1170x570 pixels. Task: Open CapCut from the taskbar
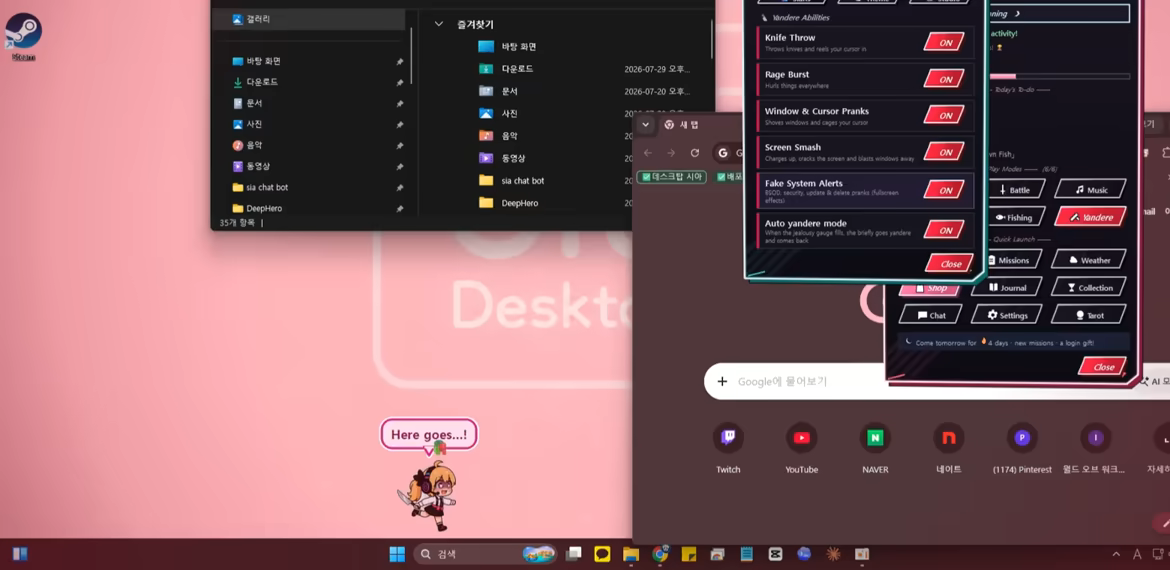coord(775,554)
